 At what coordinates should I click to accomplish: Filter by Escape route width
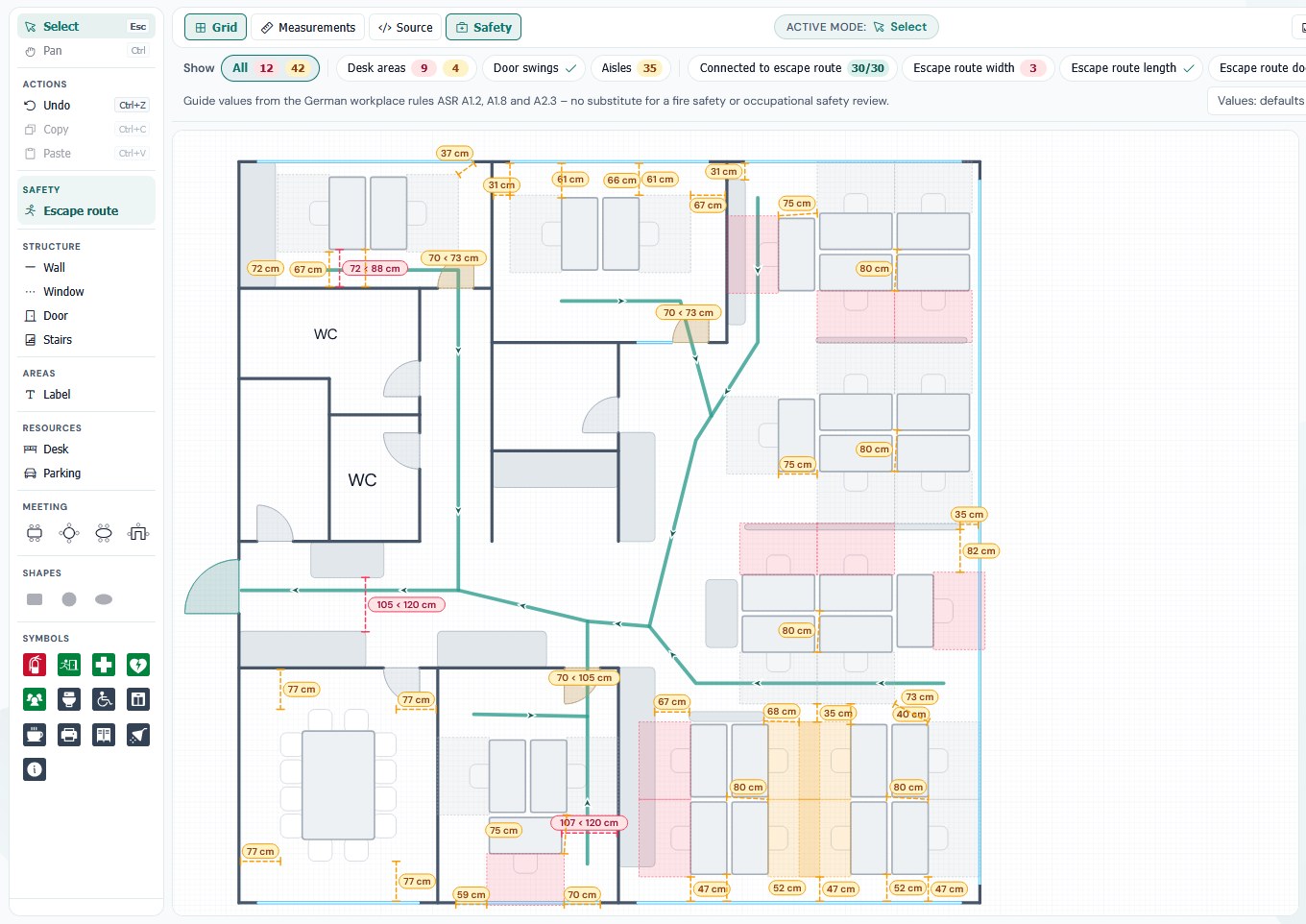coord(979,68)
